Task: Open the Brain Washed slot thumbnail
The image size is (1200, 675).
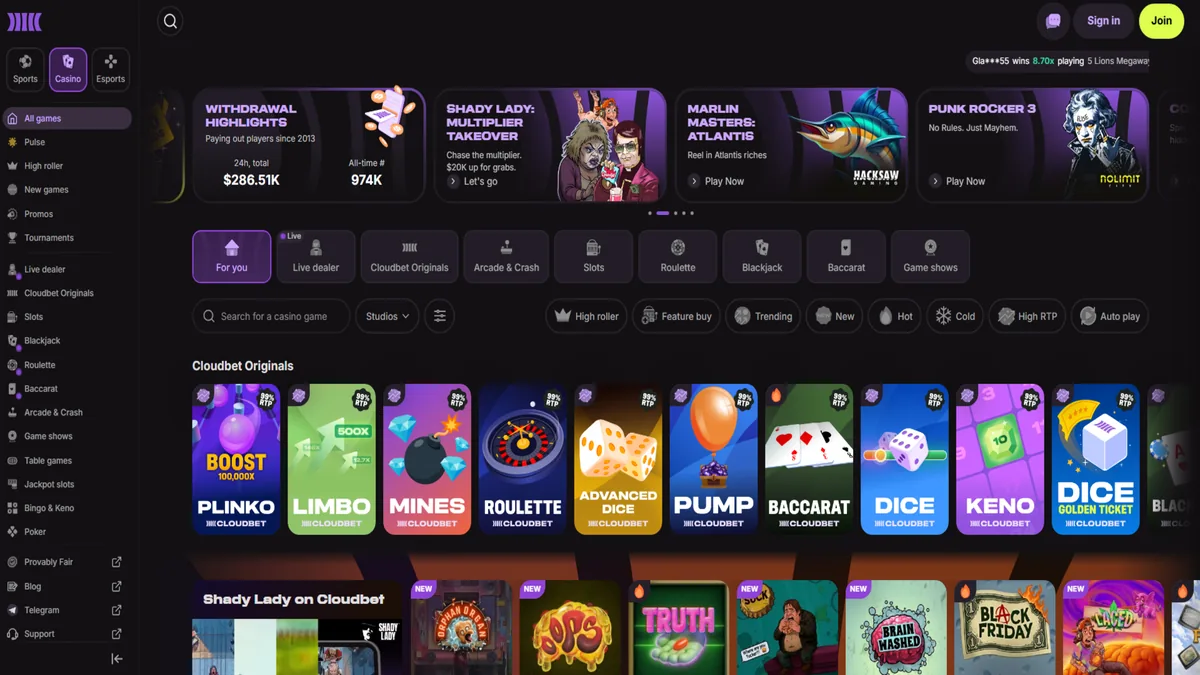Action: click(x=896, y=627)
